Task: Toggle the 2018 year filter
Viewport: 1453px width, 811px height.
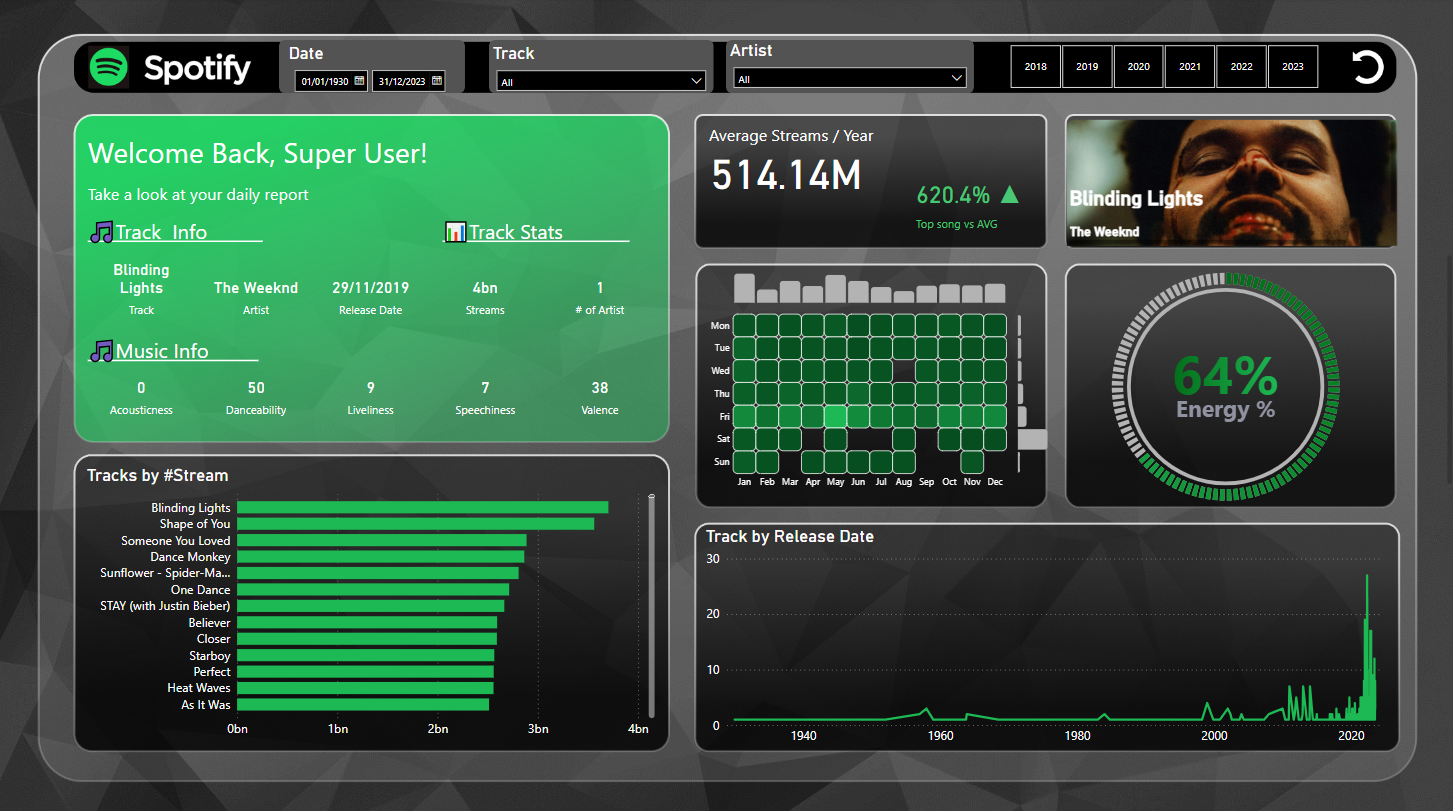Action: point(1035,66)
